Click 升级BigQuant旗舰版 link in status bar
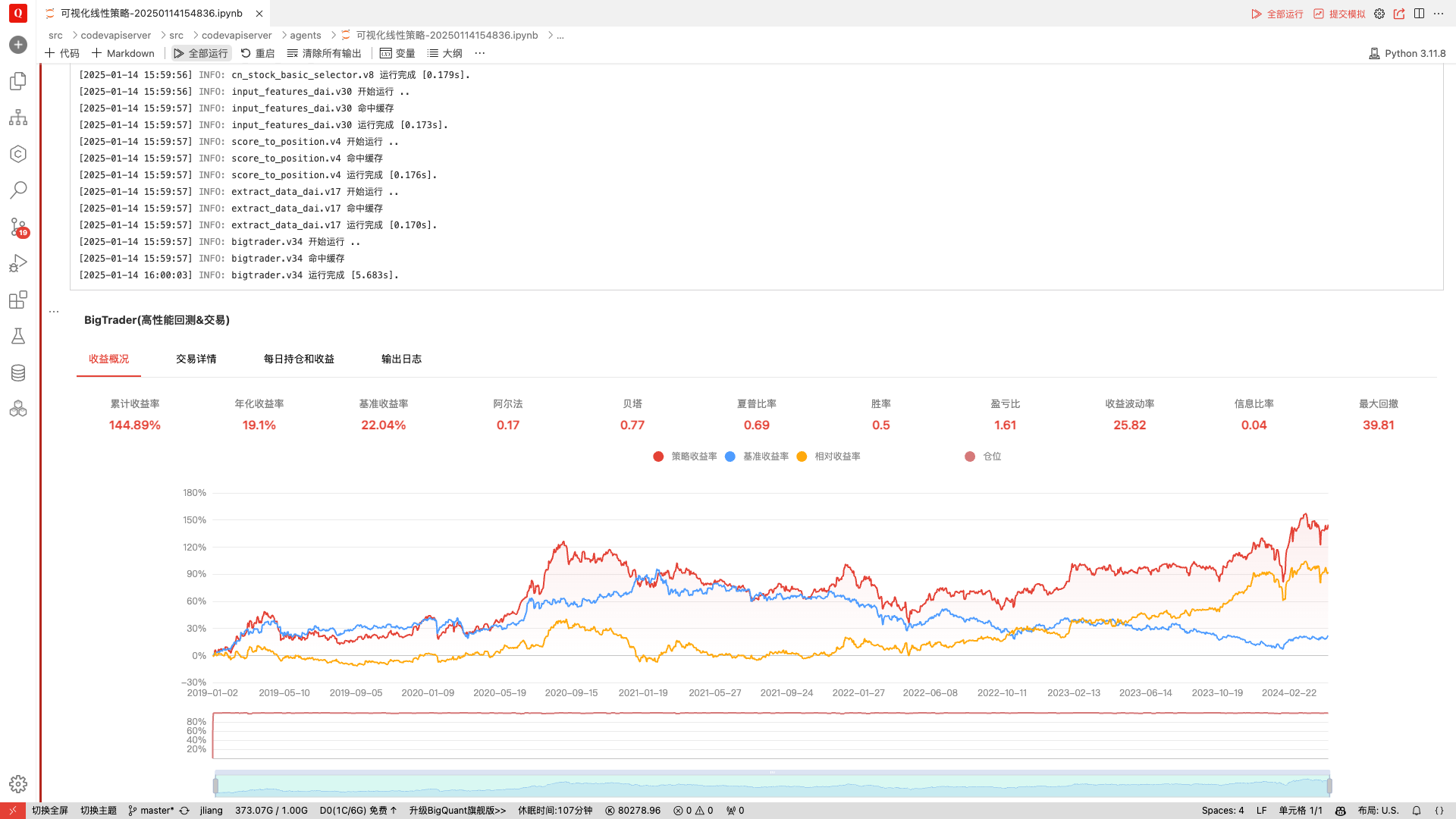The width and height of the screenshot is (1456, 819). click(457, 811)
